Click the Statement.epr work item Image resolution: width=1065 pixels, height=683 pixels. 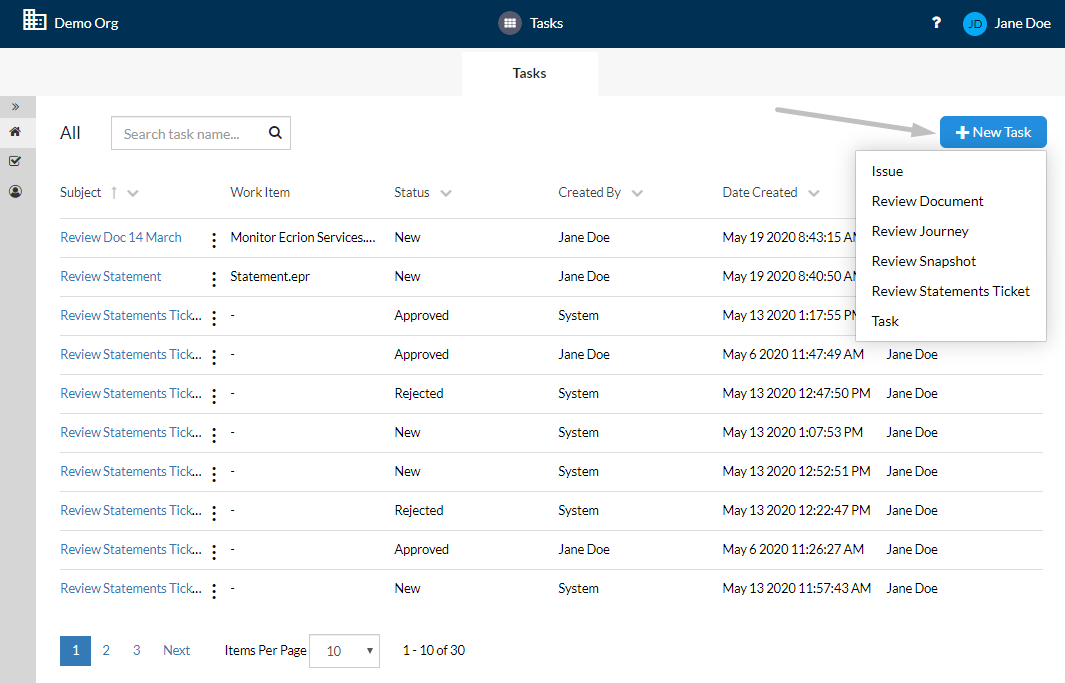[270, 276]
